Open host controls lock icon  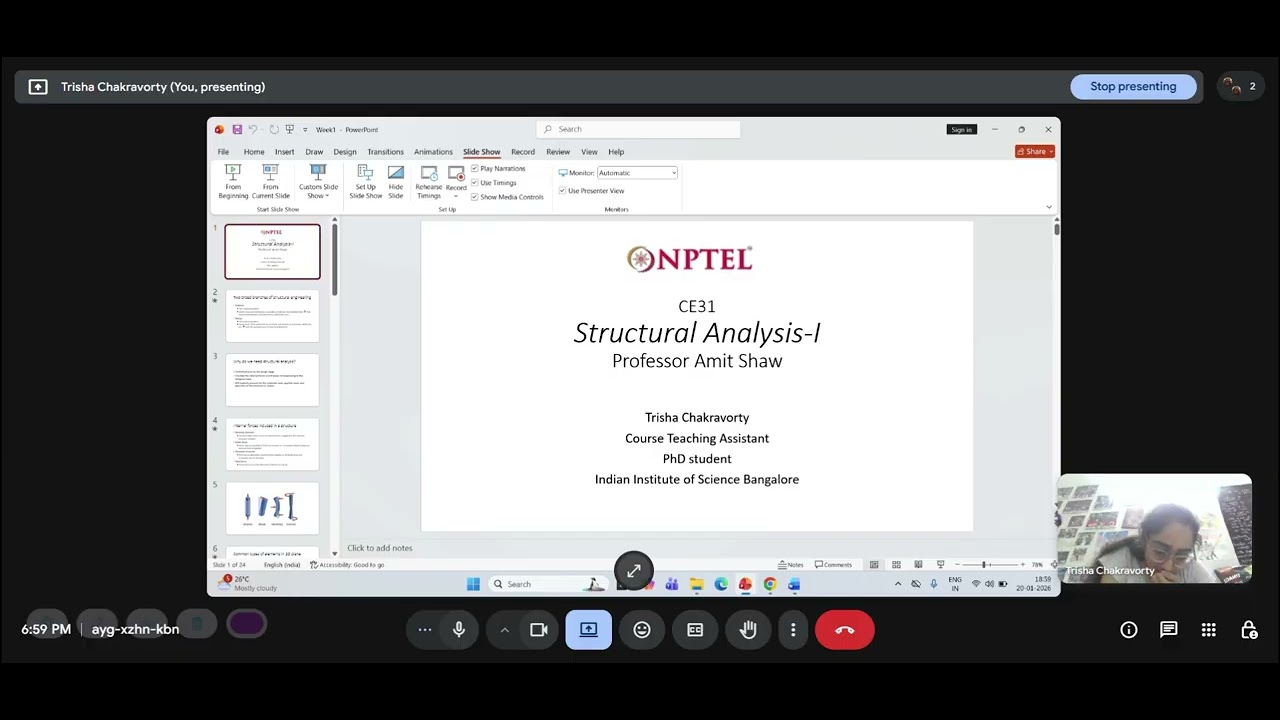click(x=1249, y=630)
